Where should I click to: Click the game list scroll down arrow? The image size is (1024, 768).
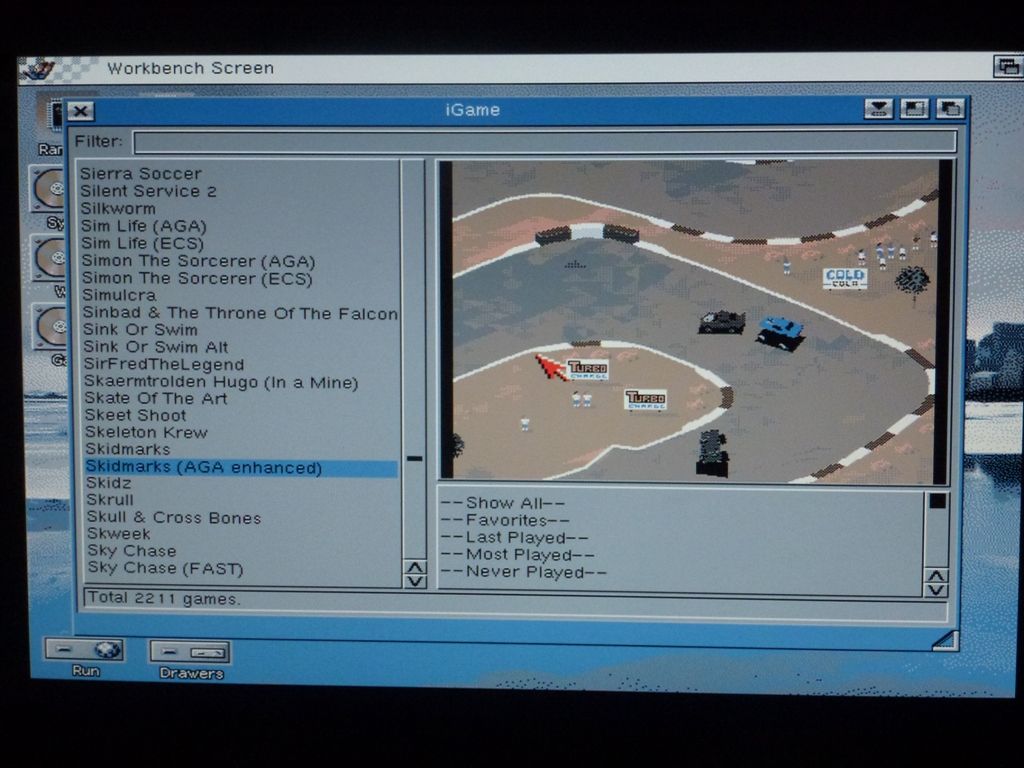click(415, 581)
